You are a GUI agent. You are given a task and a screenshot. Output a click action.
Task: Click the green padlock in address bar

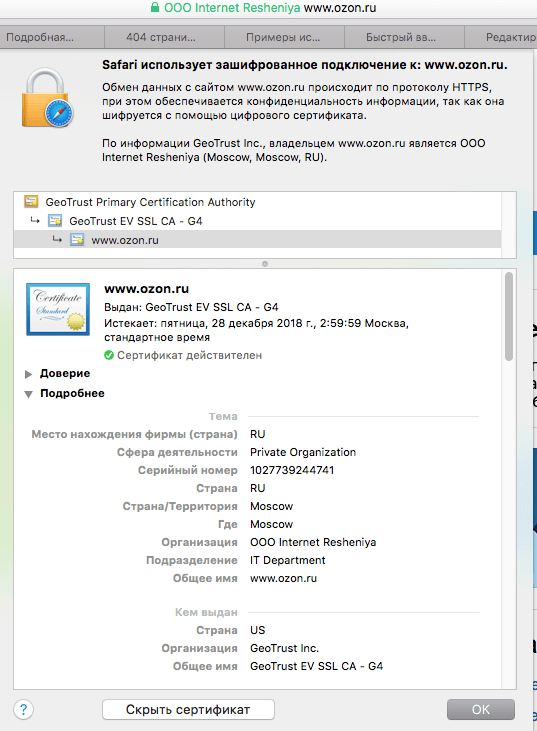pos(155,7)
